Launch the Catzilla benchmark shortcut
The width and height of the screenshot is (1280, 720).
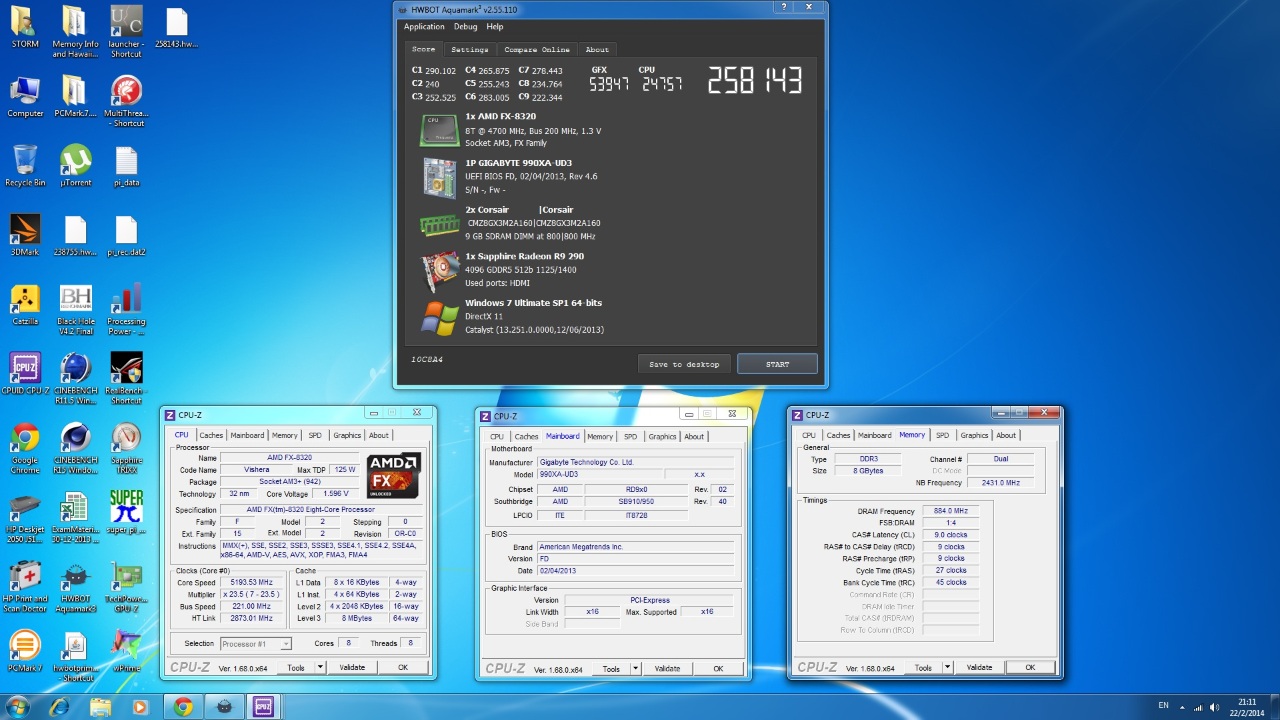click(25, 303)
